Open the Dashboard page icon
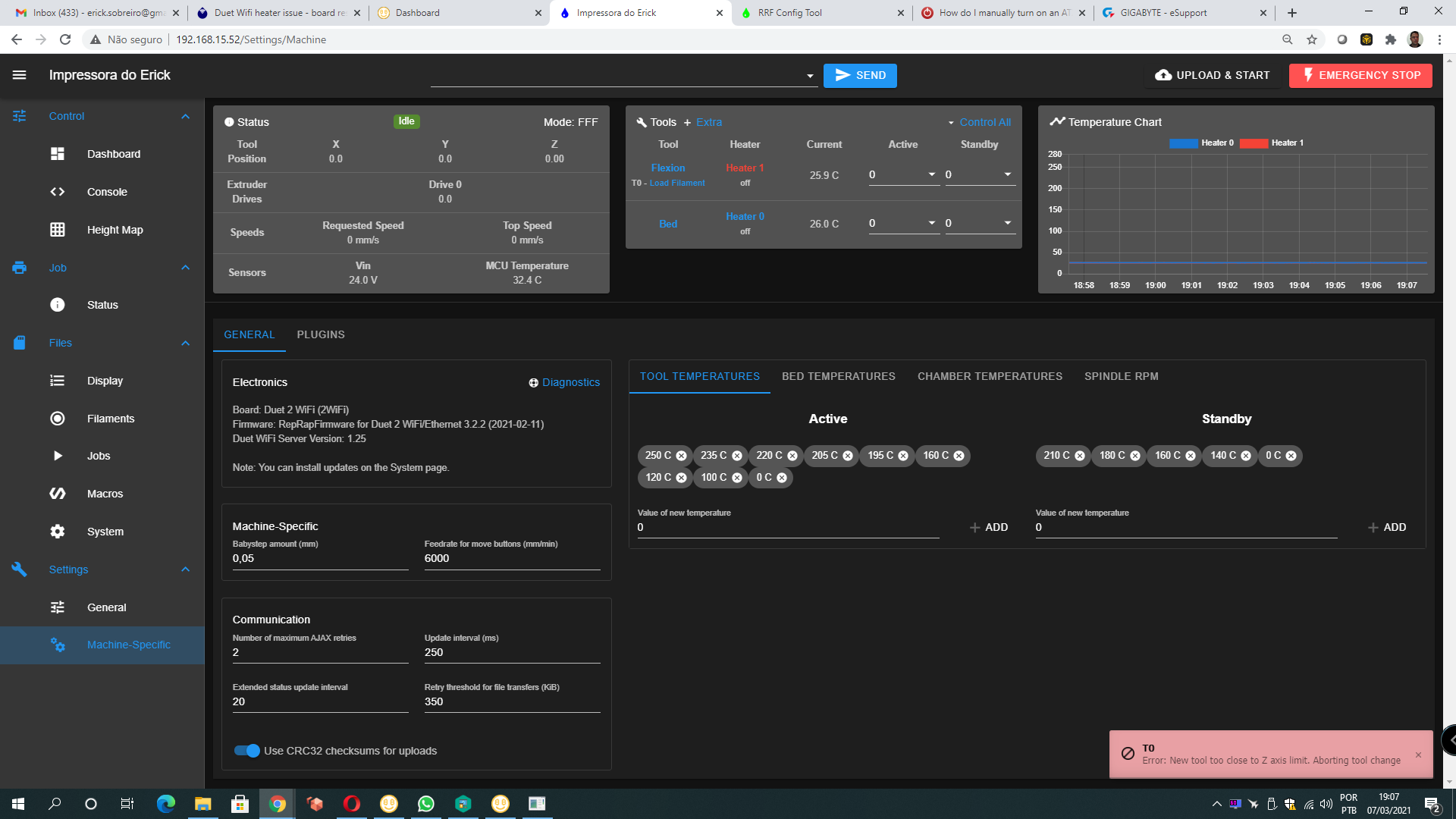The width and height of the screenshot is (1456, 819). (58, 154)
